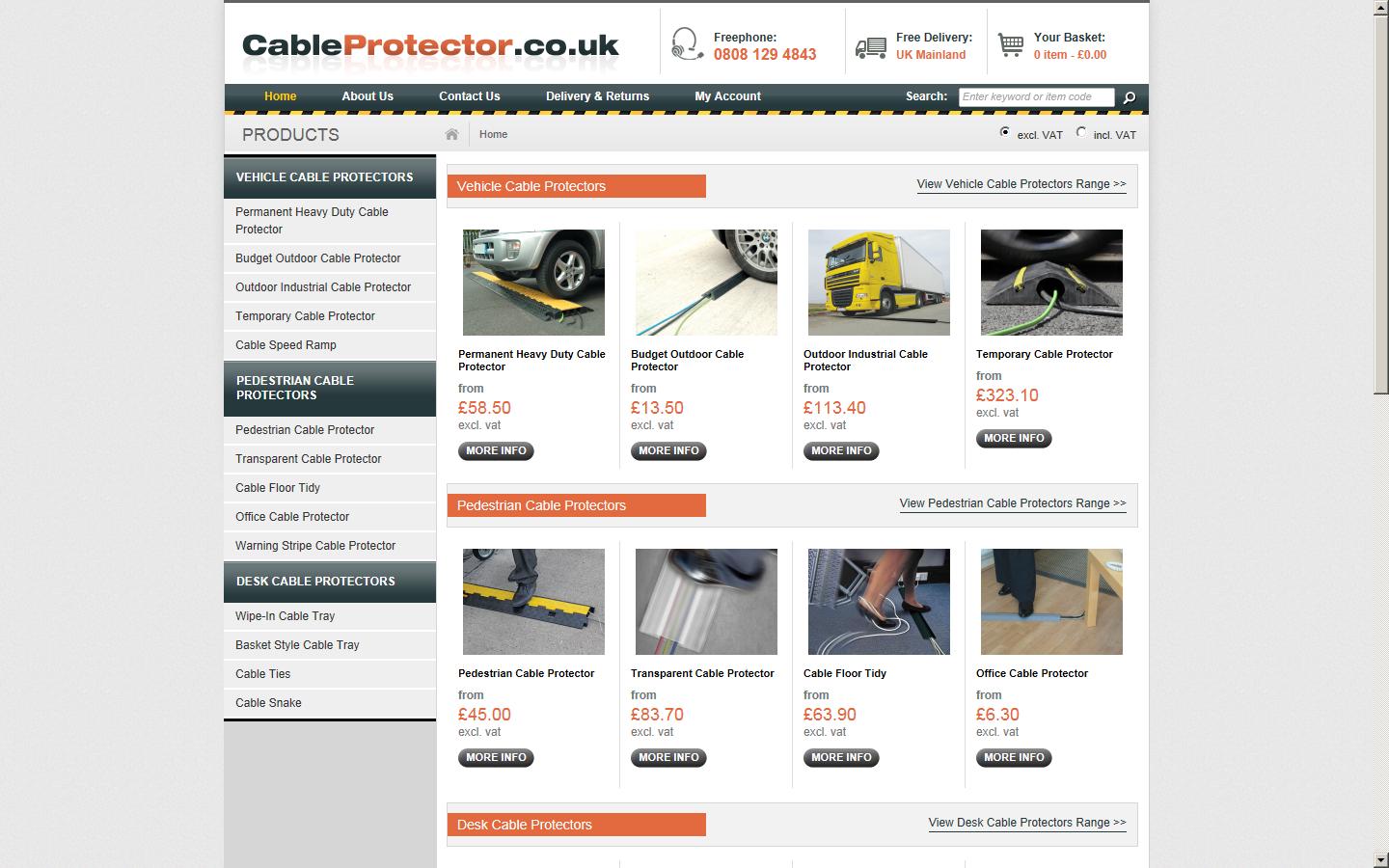Screen dimensions: 1389x868
Task: Open the shopping basket cart icon
Action: (x=1011, y=45)
